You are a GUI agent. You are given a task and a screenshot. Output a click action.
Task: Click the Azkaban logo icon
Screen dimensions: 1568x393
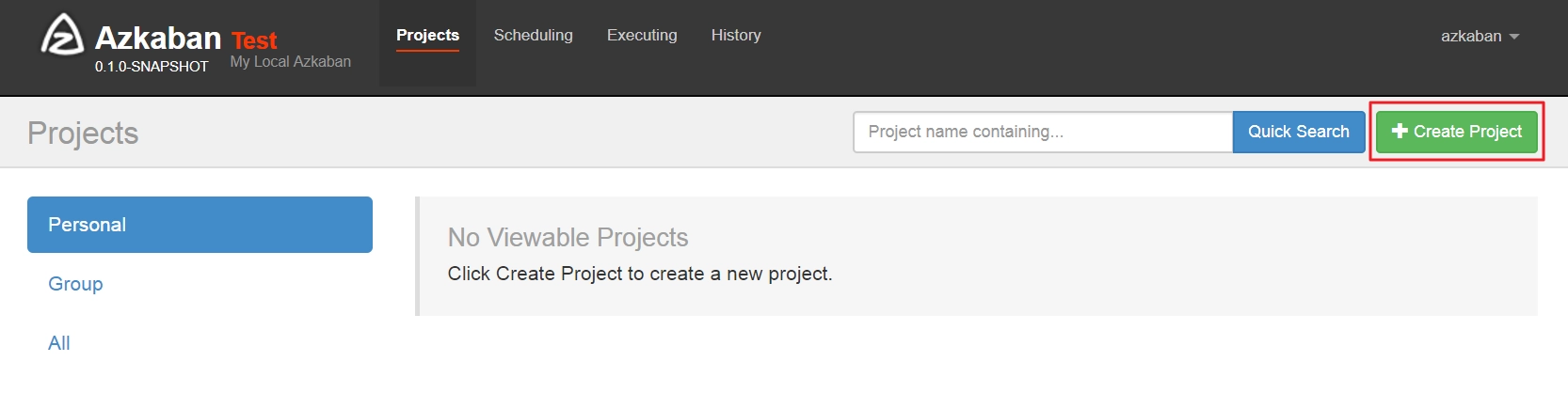coord(62,35)
